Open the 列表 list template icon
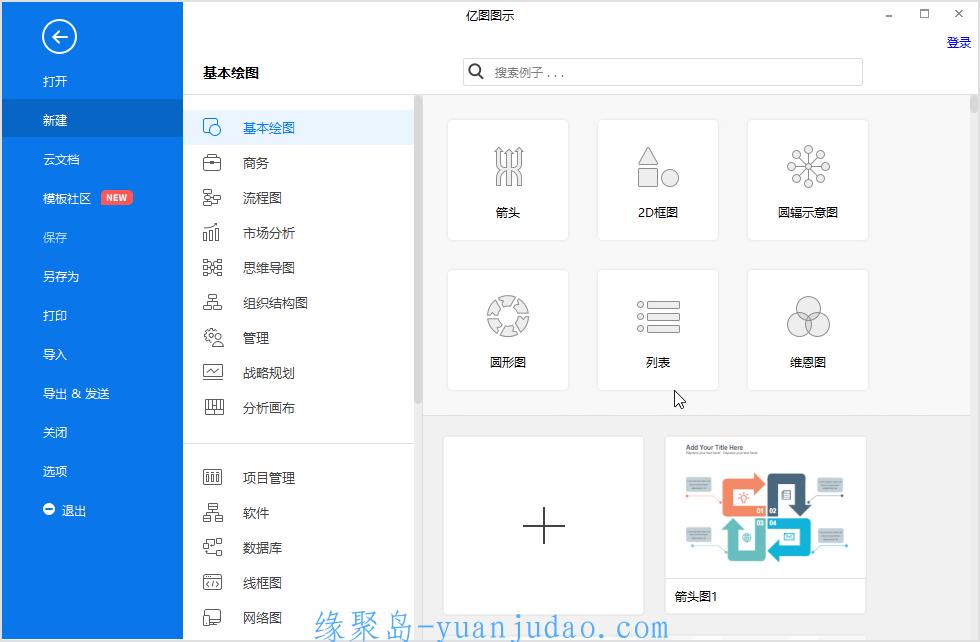 [658, 317]
